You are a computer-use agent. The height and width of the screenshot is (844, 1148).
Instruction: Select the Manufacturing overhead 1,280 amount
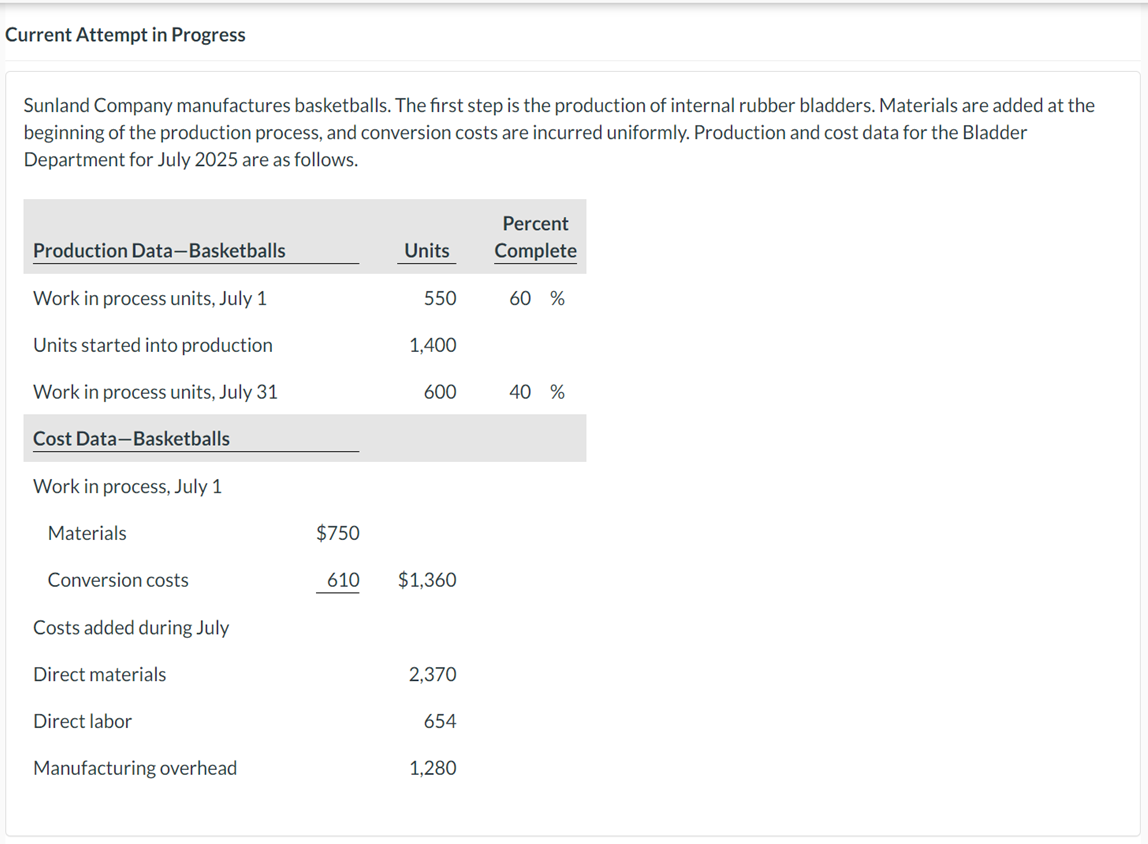point(433,769)
